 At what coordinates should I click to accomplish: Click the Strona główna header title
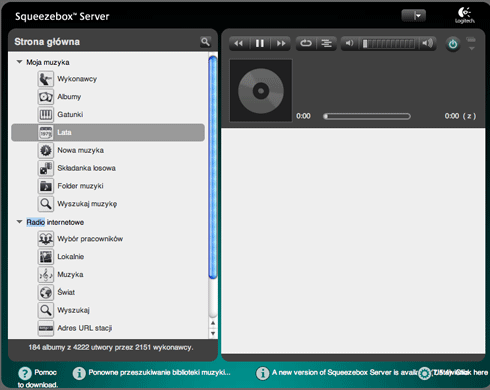47,42
